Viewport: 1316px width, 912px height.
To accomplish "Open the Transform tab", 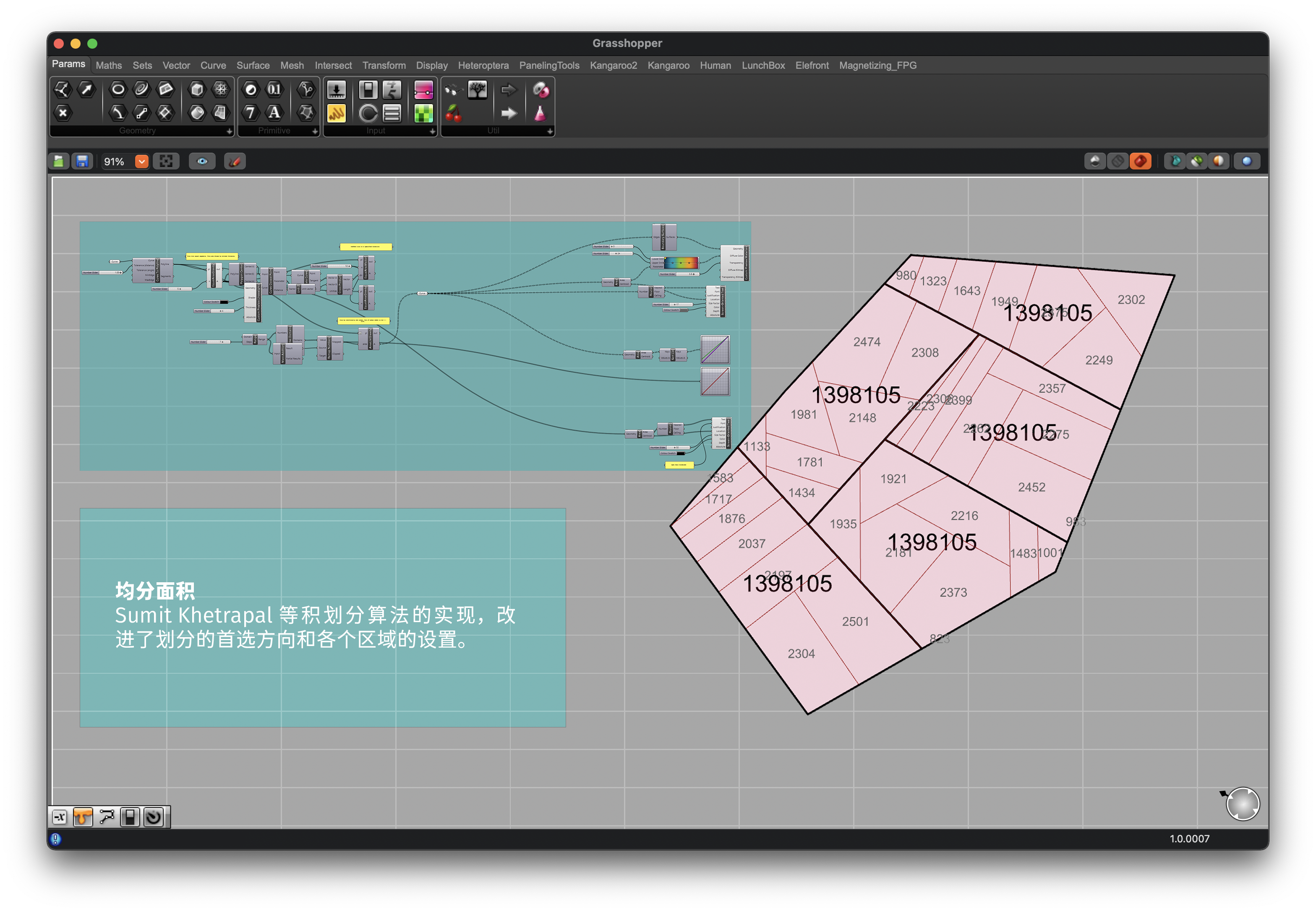I will [x=384, y=65].
